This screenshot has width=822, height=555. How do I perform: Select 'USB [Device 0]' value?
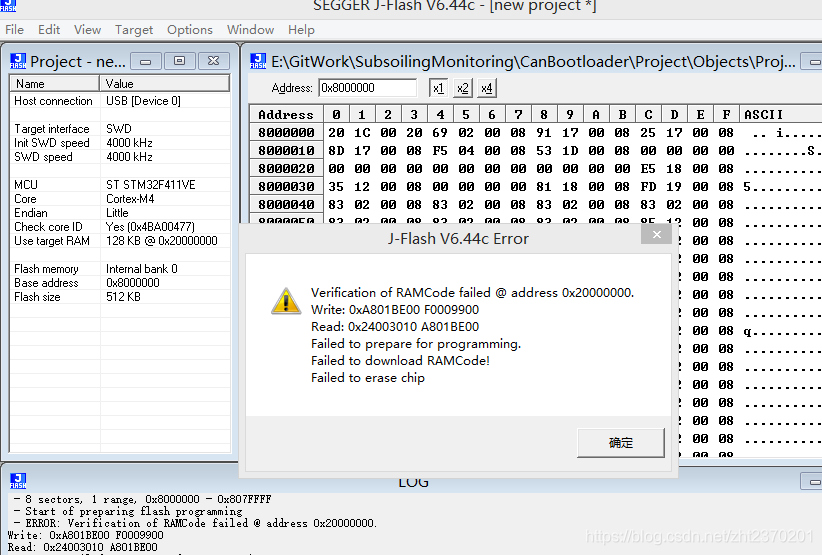(143, 101)
